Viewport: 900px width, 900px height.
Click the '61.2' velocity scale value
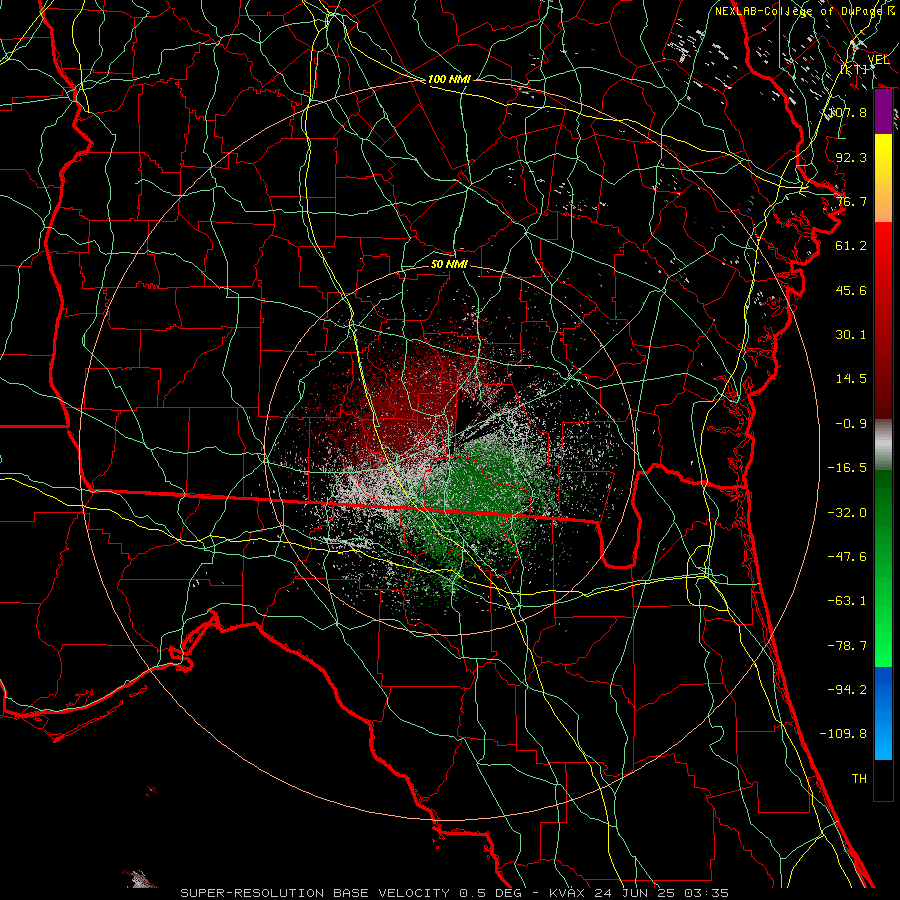pyautogui.click(x=851, y=246)
